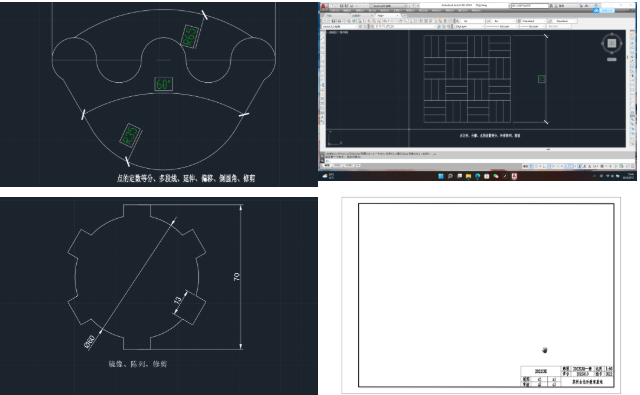
Task: Open WeChat from the taskbar
Action: [x=496, y=176]
